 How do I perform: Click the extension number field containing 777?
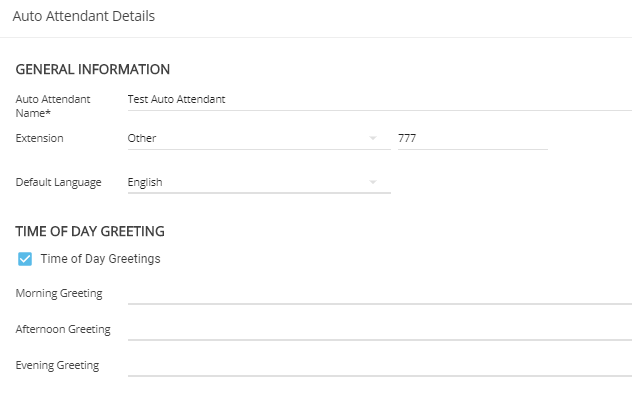(472, 138)
